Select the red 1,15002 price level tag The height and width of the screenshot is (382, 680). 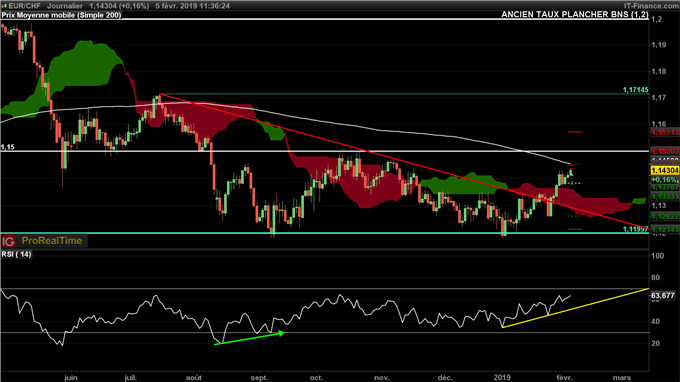[x=665, y=151]
